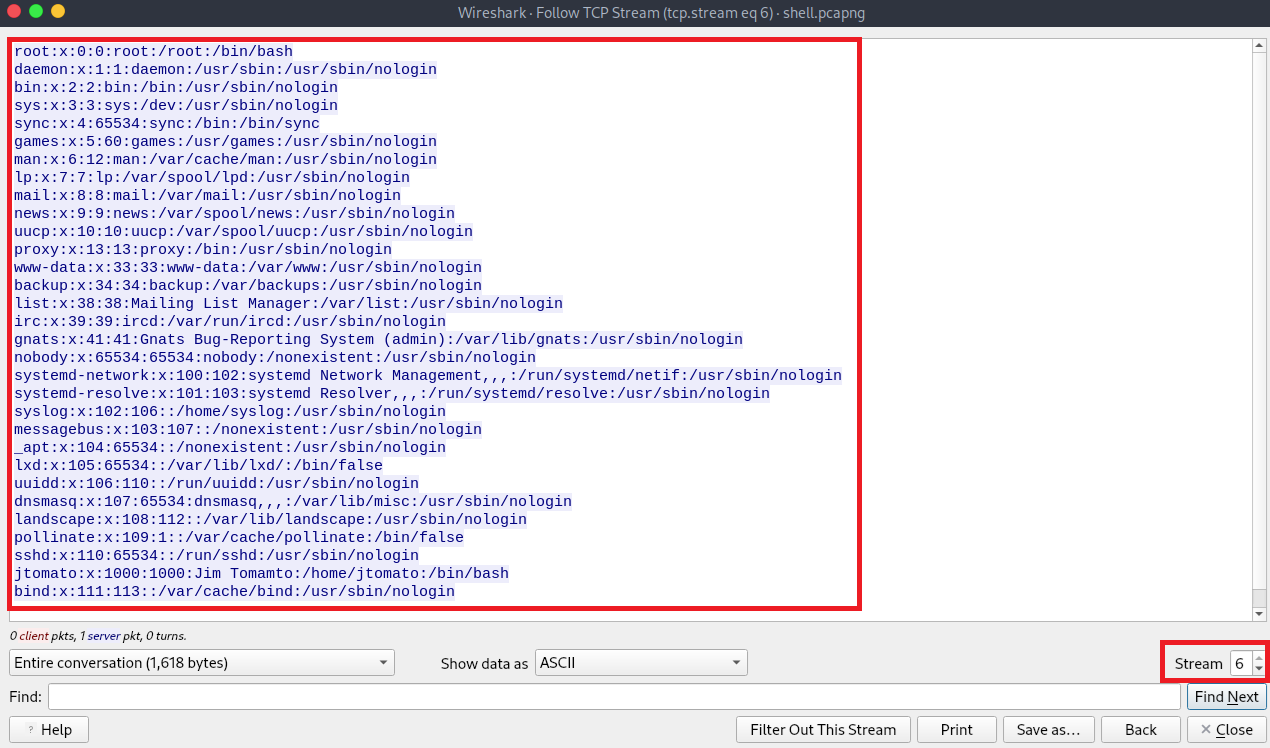1270x748 pixels.
Task: Select the lp:x:7:7 line
Action: pyautogui.click(x=212, y=177)
